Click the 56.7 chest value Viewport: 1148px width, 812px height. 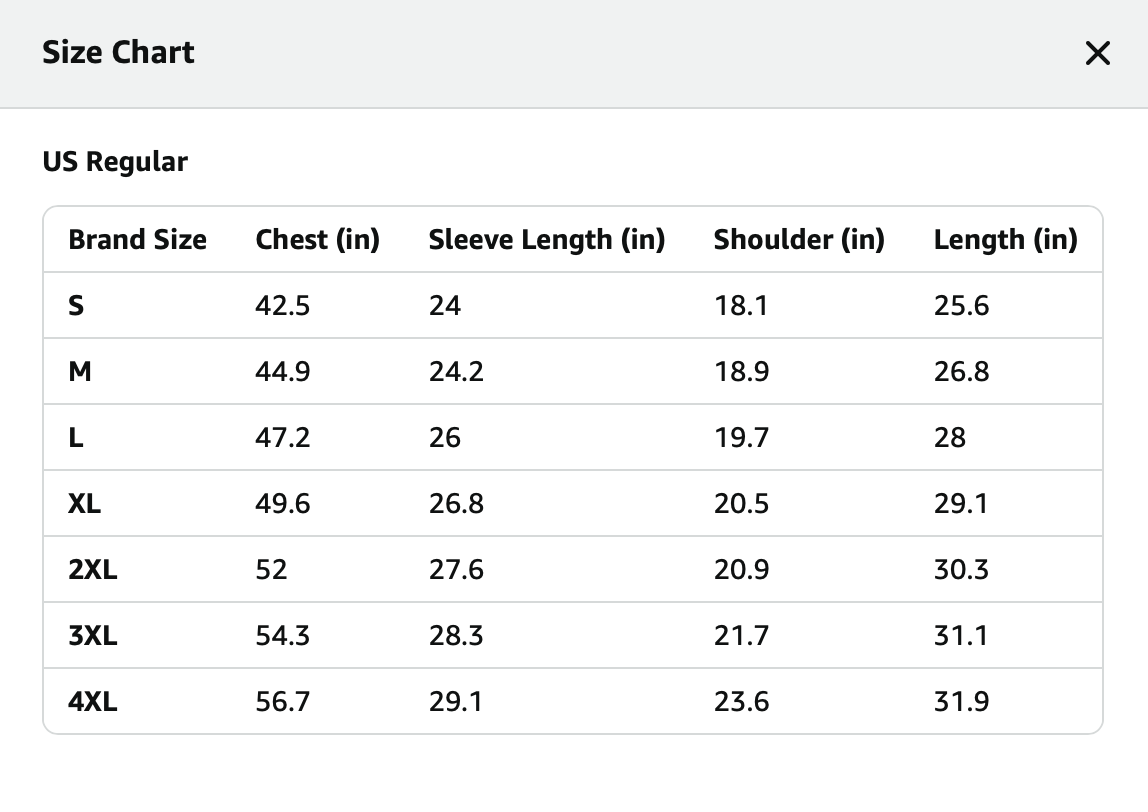click(283, 701)
